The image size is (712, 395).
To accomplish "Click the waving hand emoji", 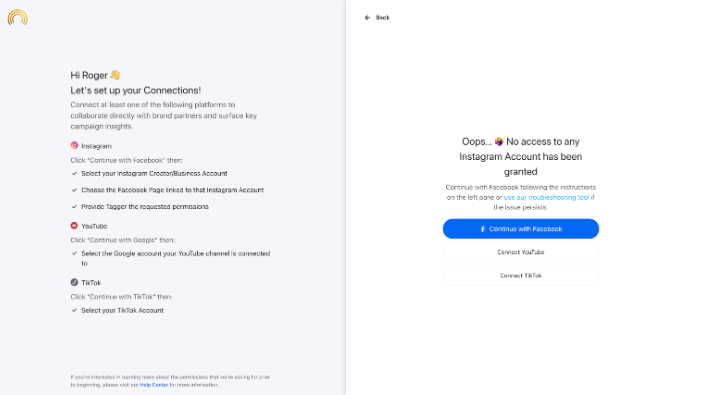I will (x=115, y=75).
